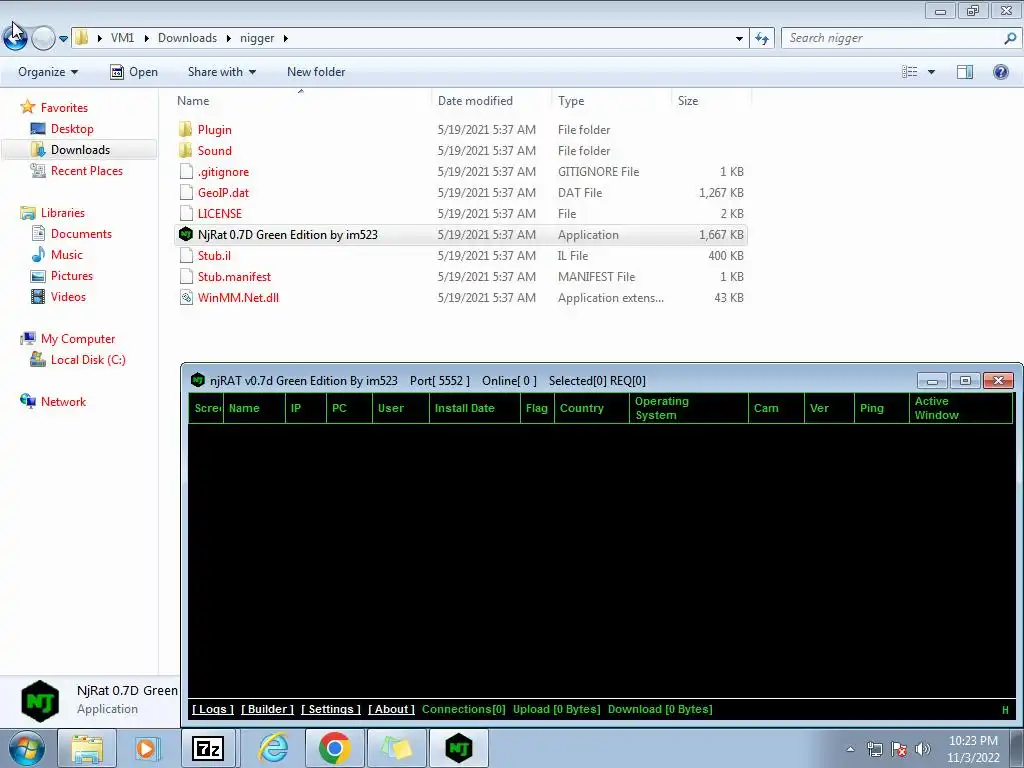This screenshot has height=768, width=1024.
Task: Click the volume speaker tray icon
Action: click(922, 749)
